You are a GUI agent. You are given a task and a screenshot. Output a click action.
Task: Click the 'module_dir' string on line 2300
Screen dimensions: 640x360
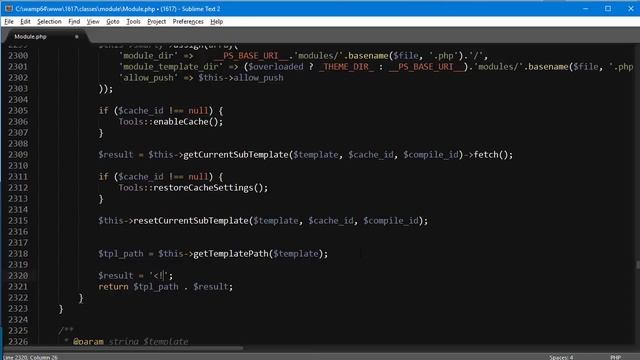(x=149, y=56)
